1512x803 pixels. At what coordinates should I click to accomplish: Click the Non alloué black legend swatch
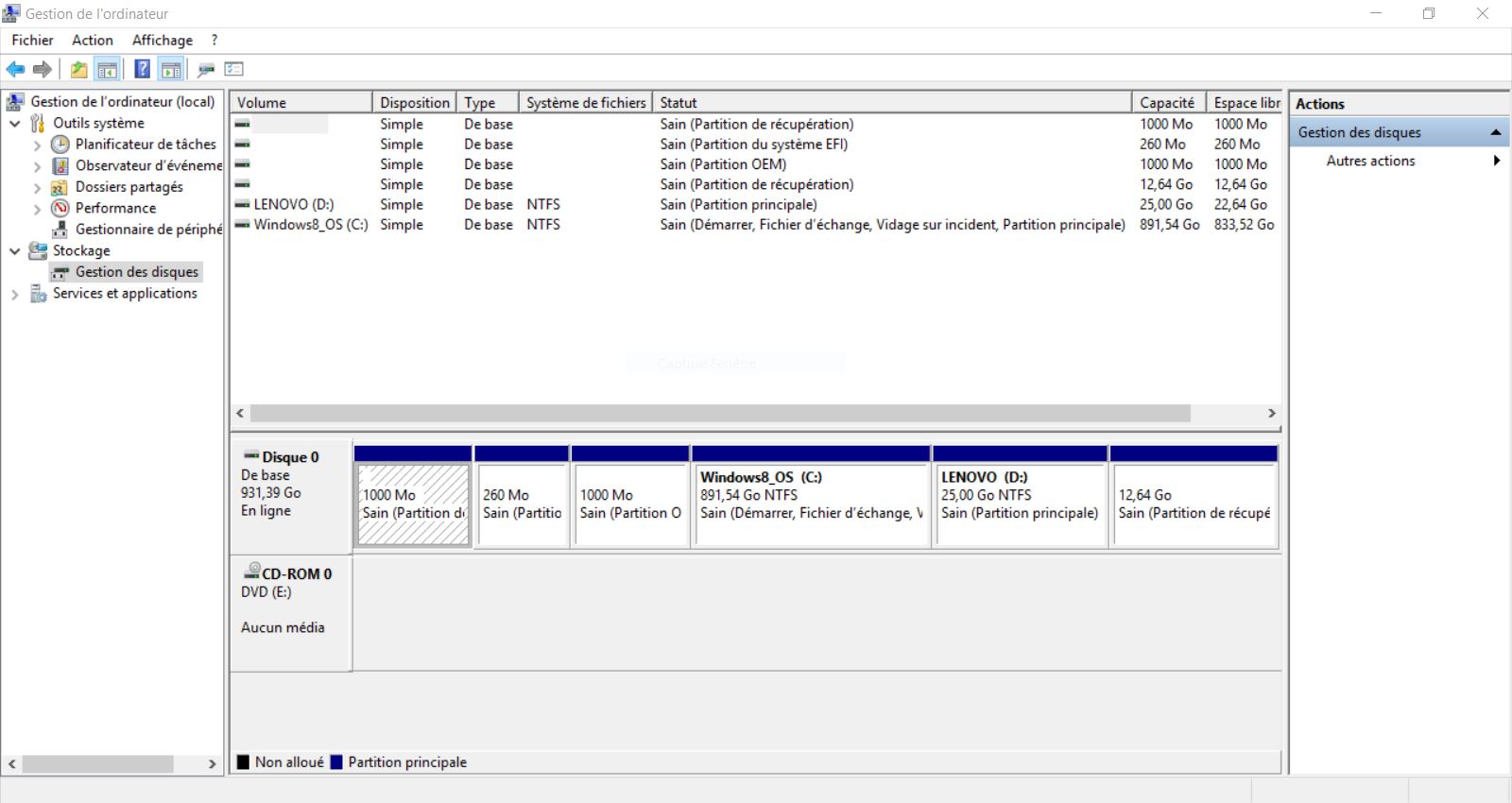point(244,762)
